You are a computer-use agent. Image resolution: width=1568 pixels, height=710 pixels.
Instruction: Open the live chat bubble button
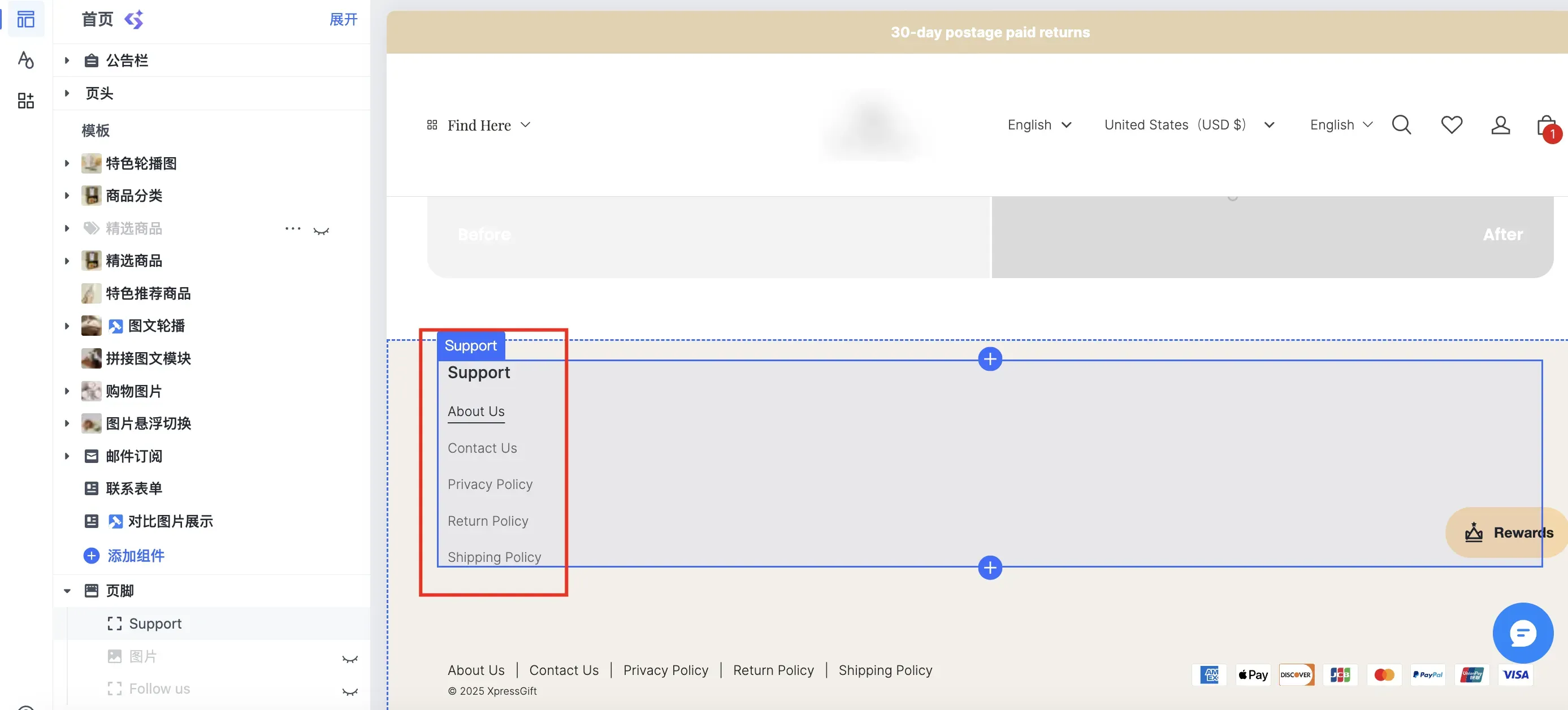tap(1522, 633)
